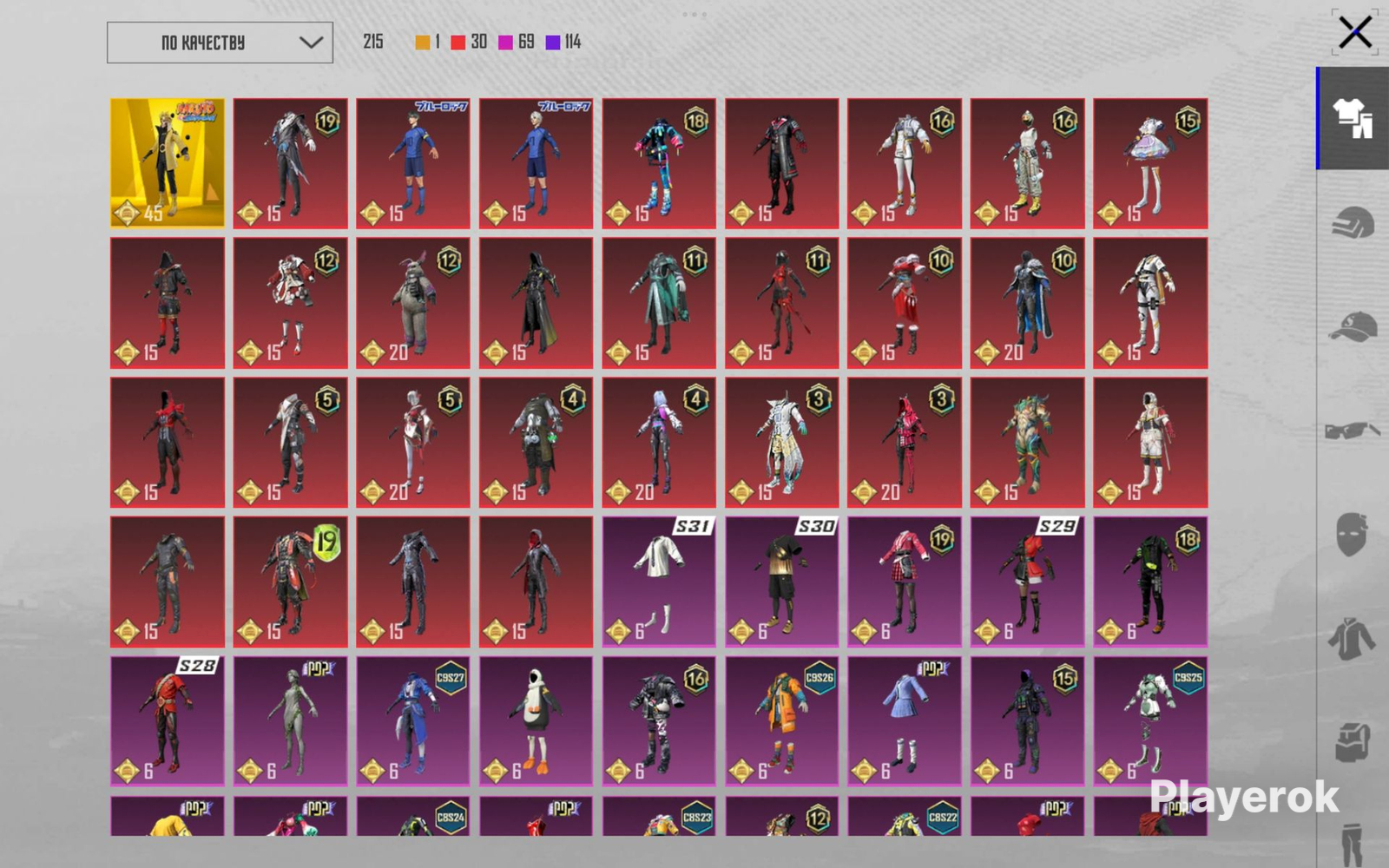Select the red plaid outfit with level 3 badge
The width and height of the screenshot is (1389, 868).
[905, 442]
